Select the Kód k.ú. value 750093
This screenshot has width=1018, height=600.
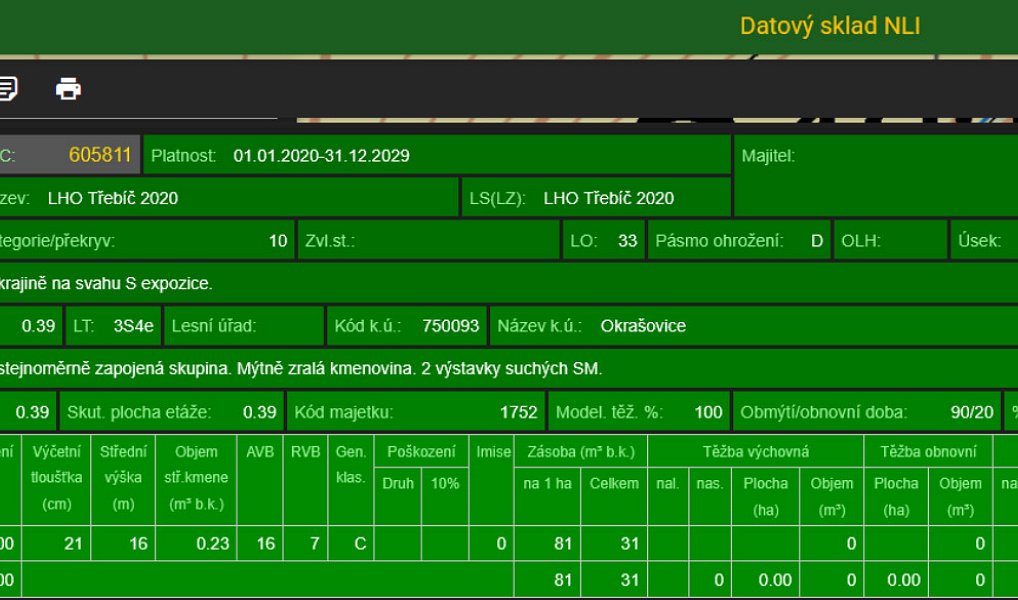[451, 325]
